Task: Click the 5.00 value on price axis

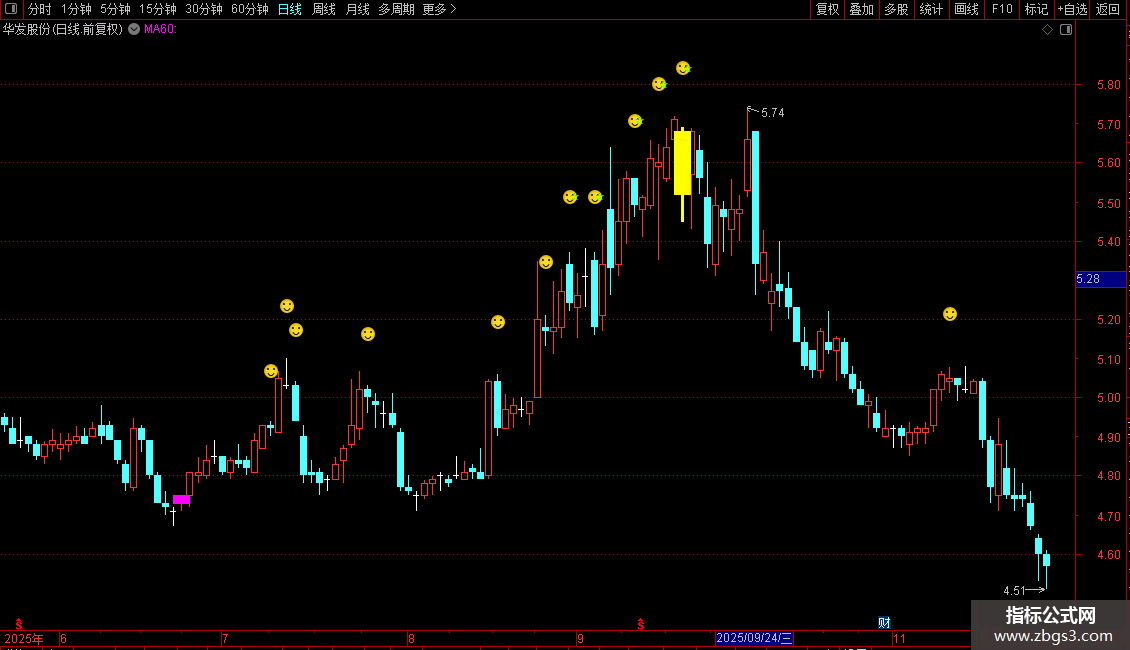Action: pos(1108,398)
